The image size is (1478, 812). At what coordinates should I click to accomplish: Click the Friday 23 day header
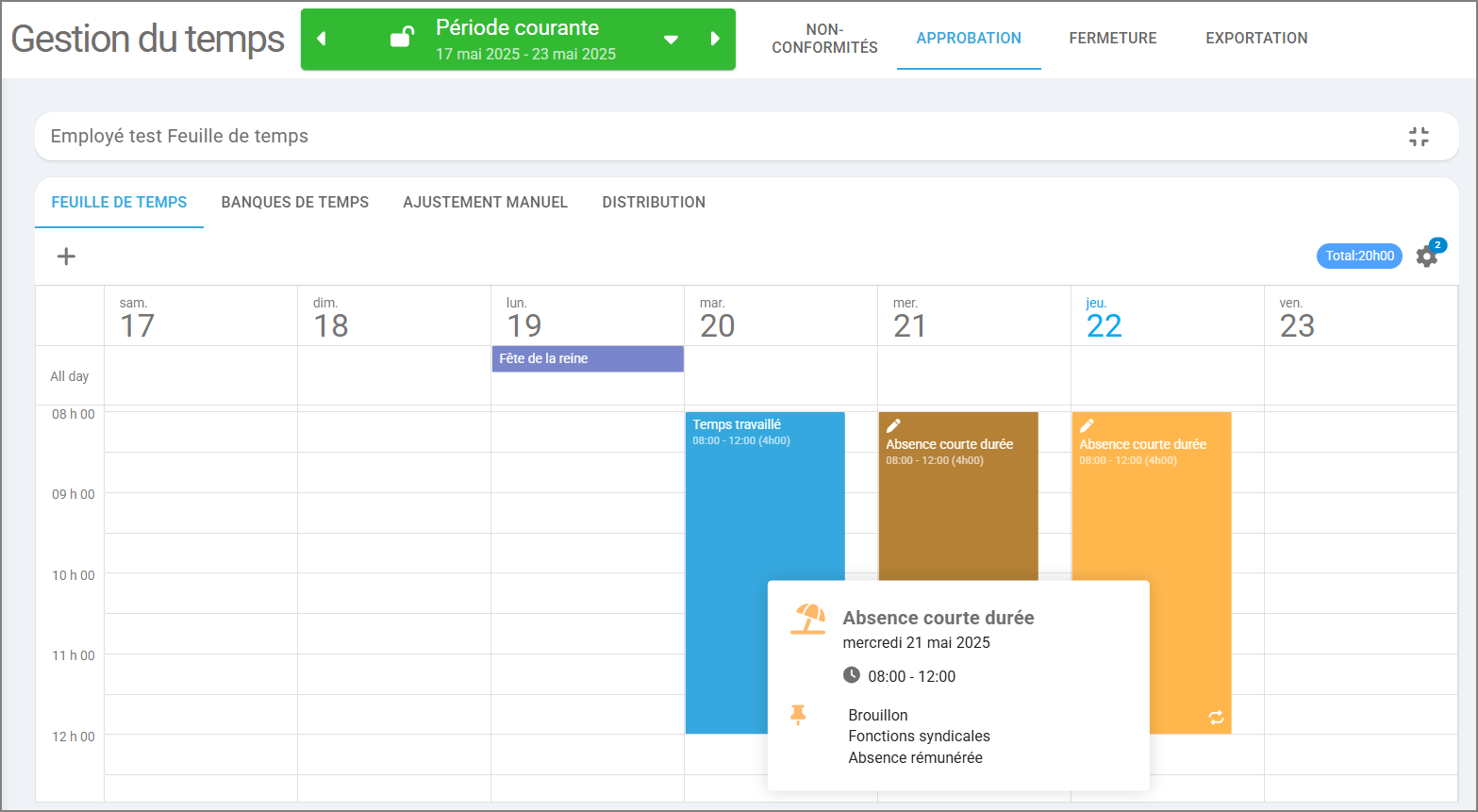(x=1361, y=316)
